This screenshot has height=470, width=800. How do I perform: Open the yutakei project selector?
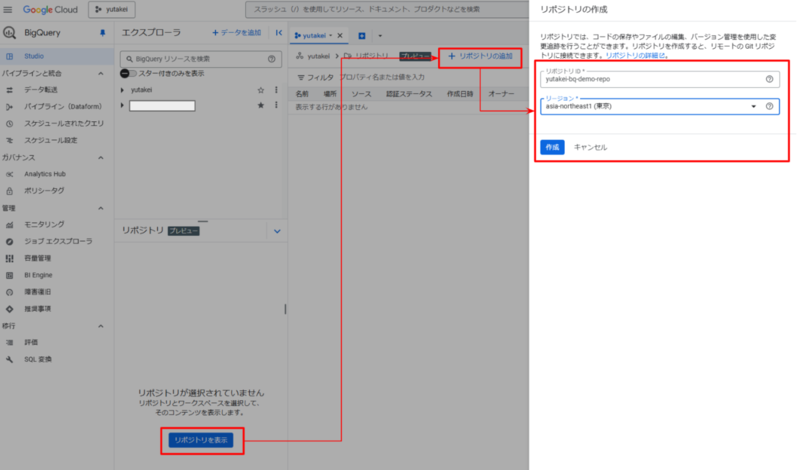pos(112,9)
